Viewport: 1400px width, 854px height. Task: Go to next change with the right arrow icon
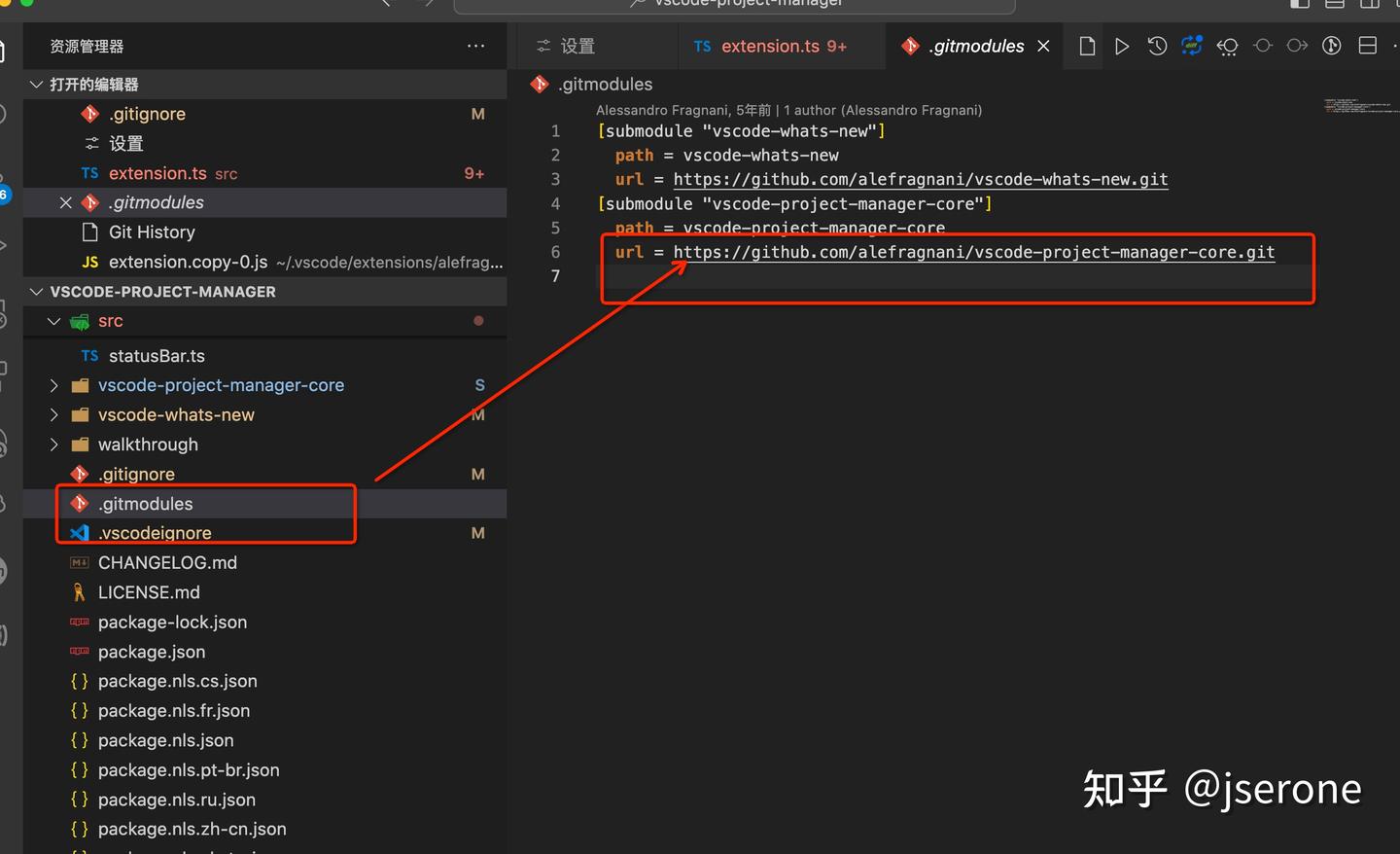[1299, 45]
